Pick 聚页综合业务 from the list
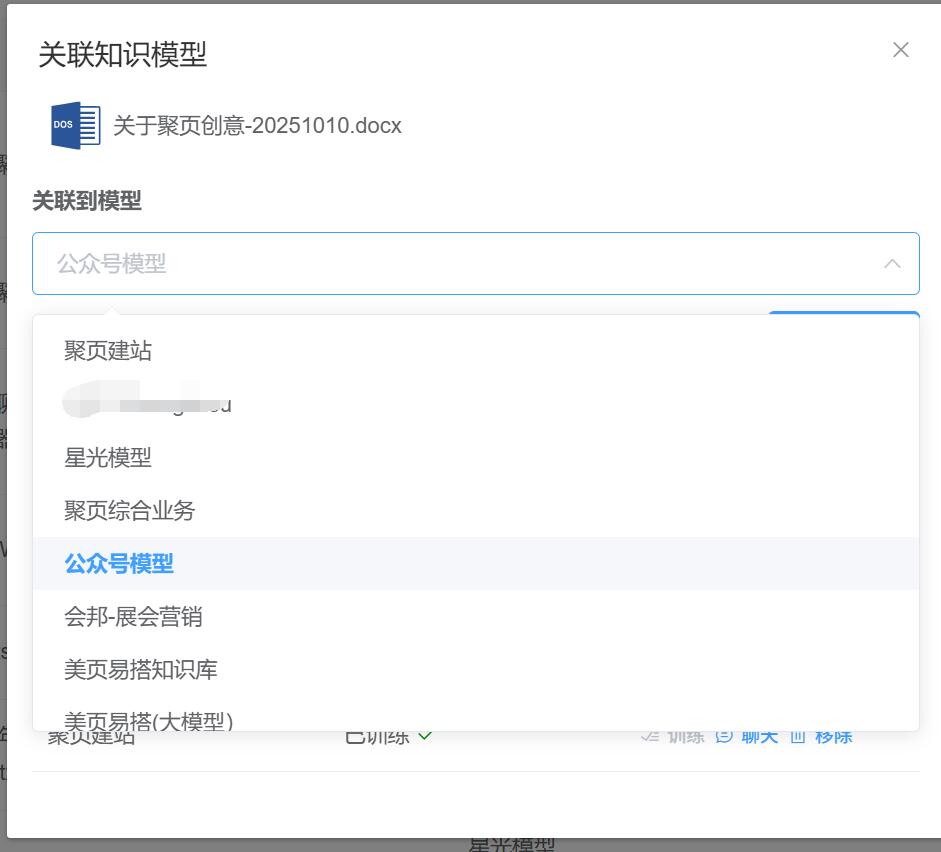The image size is (941, 852). pos(130,511)
